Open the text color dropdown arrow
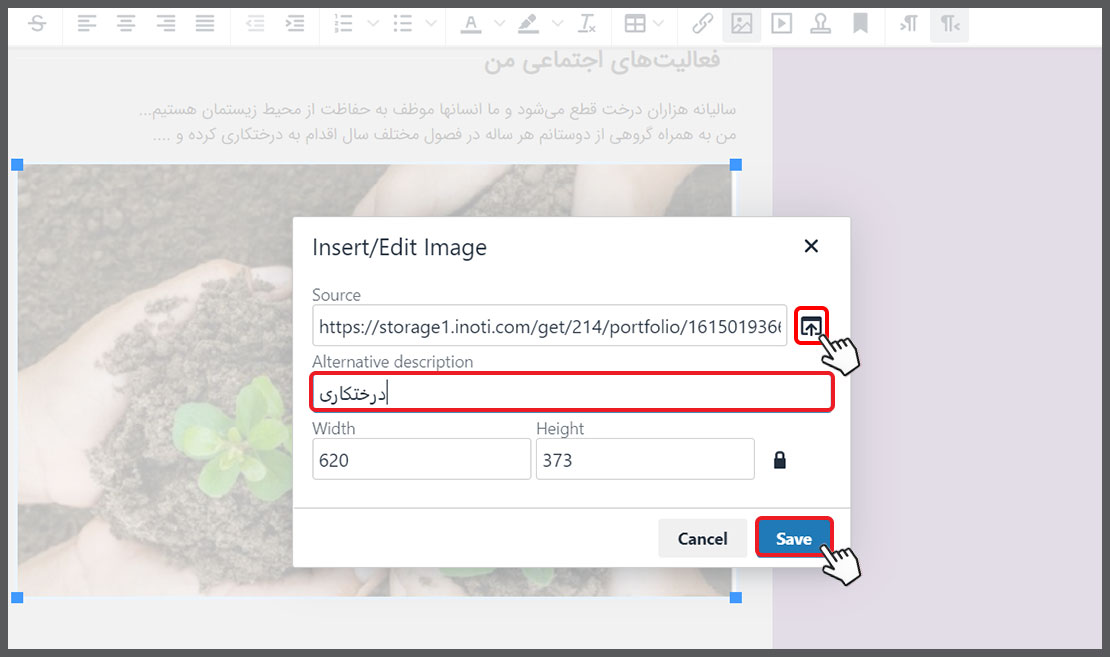The height and width of the screenshot is (657, 1110). [500, 24]
